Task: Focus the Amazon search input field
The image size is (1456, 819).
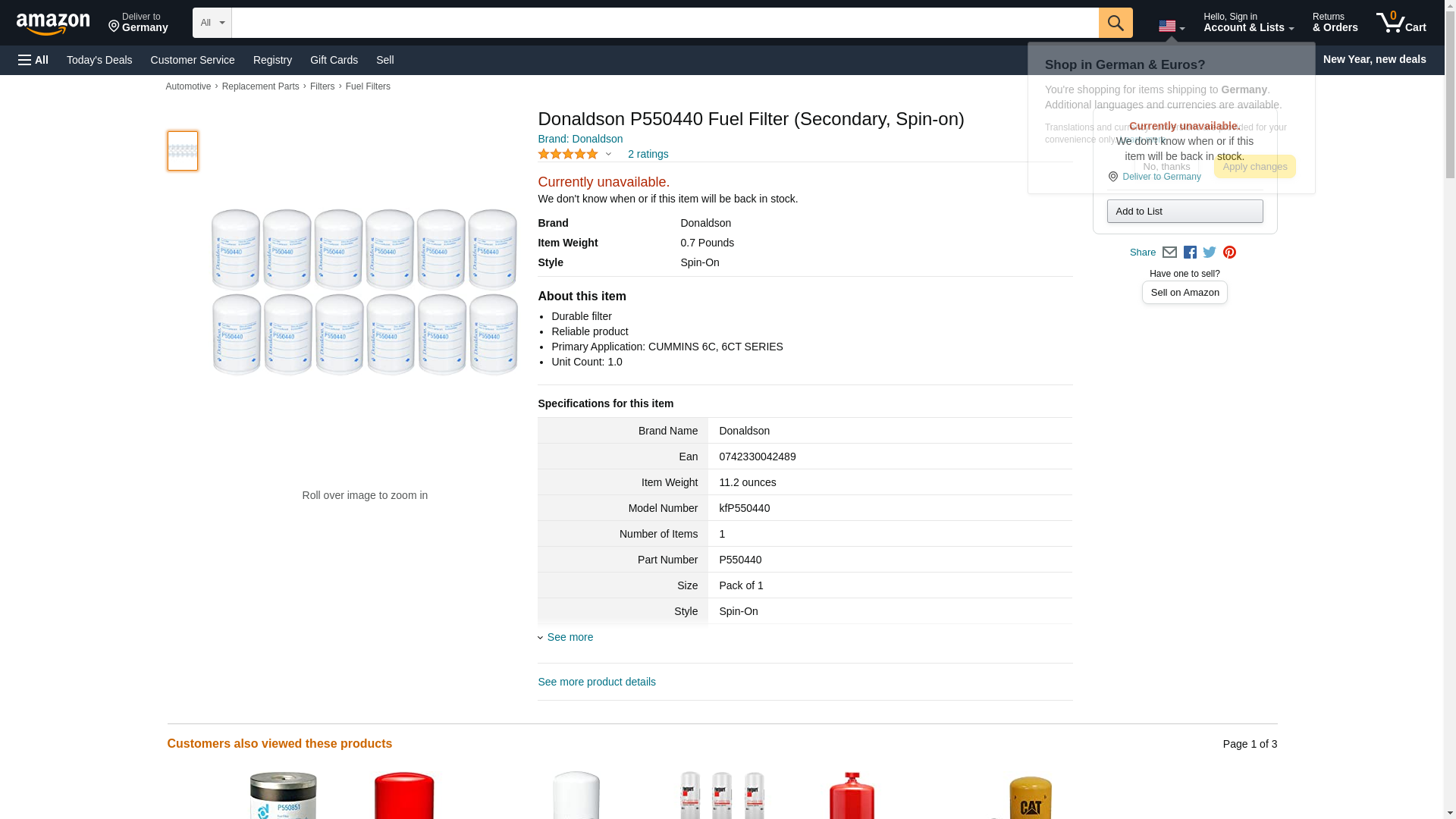Action: click(x=665, y=23)
